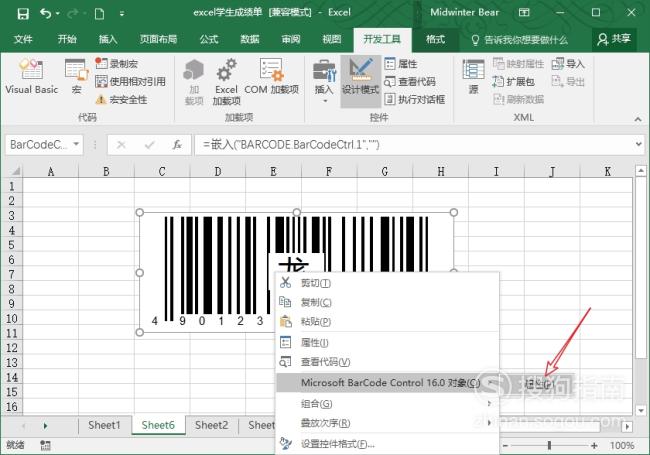This screenshot has width=650, height=455.
Task: Switch to the Insert (插入) ribbon tab
Action: (x=108, y=39)
